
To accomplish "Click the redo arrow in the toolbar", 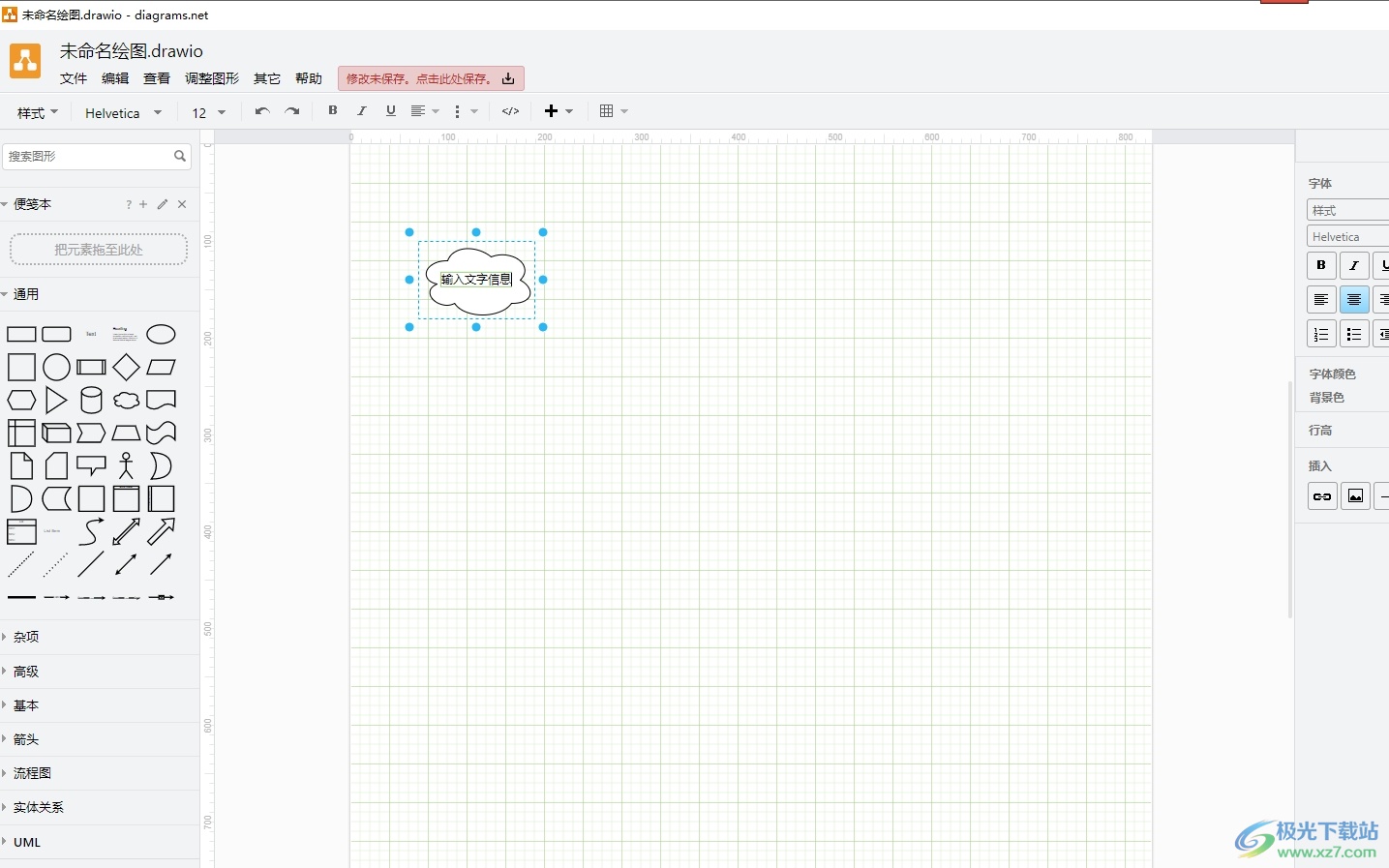I will click(x=292, y=111).
